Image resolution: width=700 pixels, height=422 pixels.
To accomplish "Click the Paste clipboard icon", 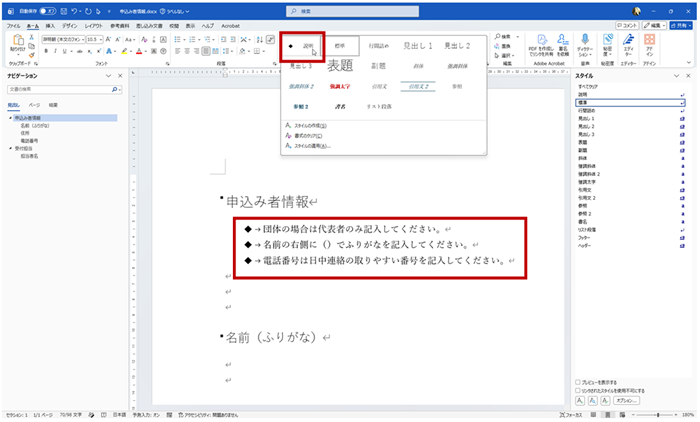I will [x=18, y=41].
